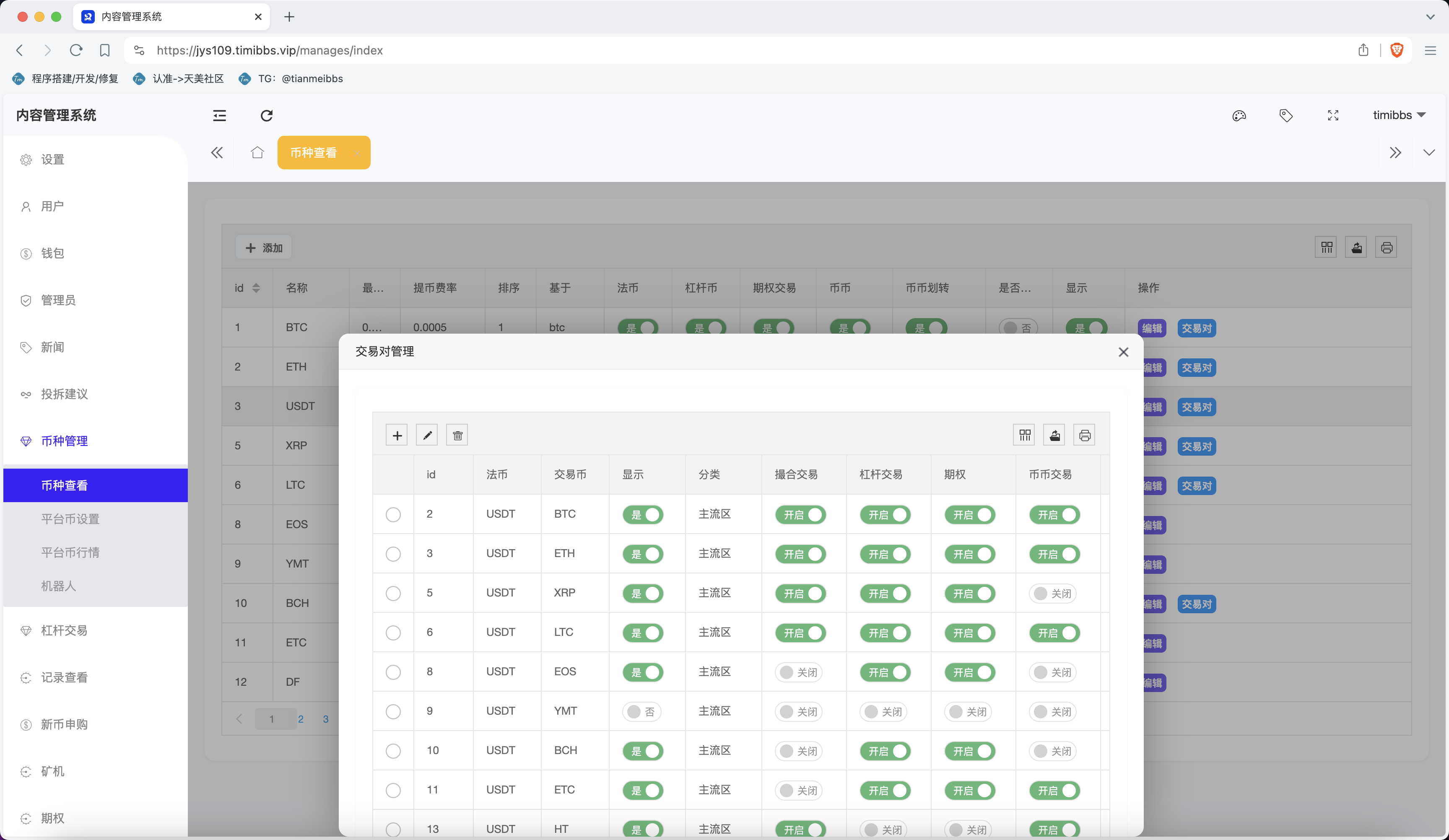Click the print icon in dialog toolbar
This screenshot has height=840, width=1449.
[x=1085, y=435]
